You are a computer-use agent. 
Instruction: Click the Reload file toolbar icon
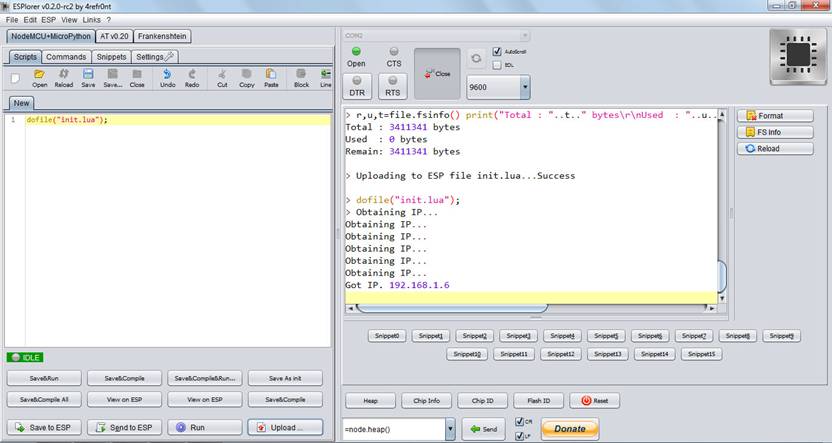[x=64, y=78]
